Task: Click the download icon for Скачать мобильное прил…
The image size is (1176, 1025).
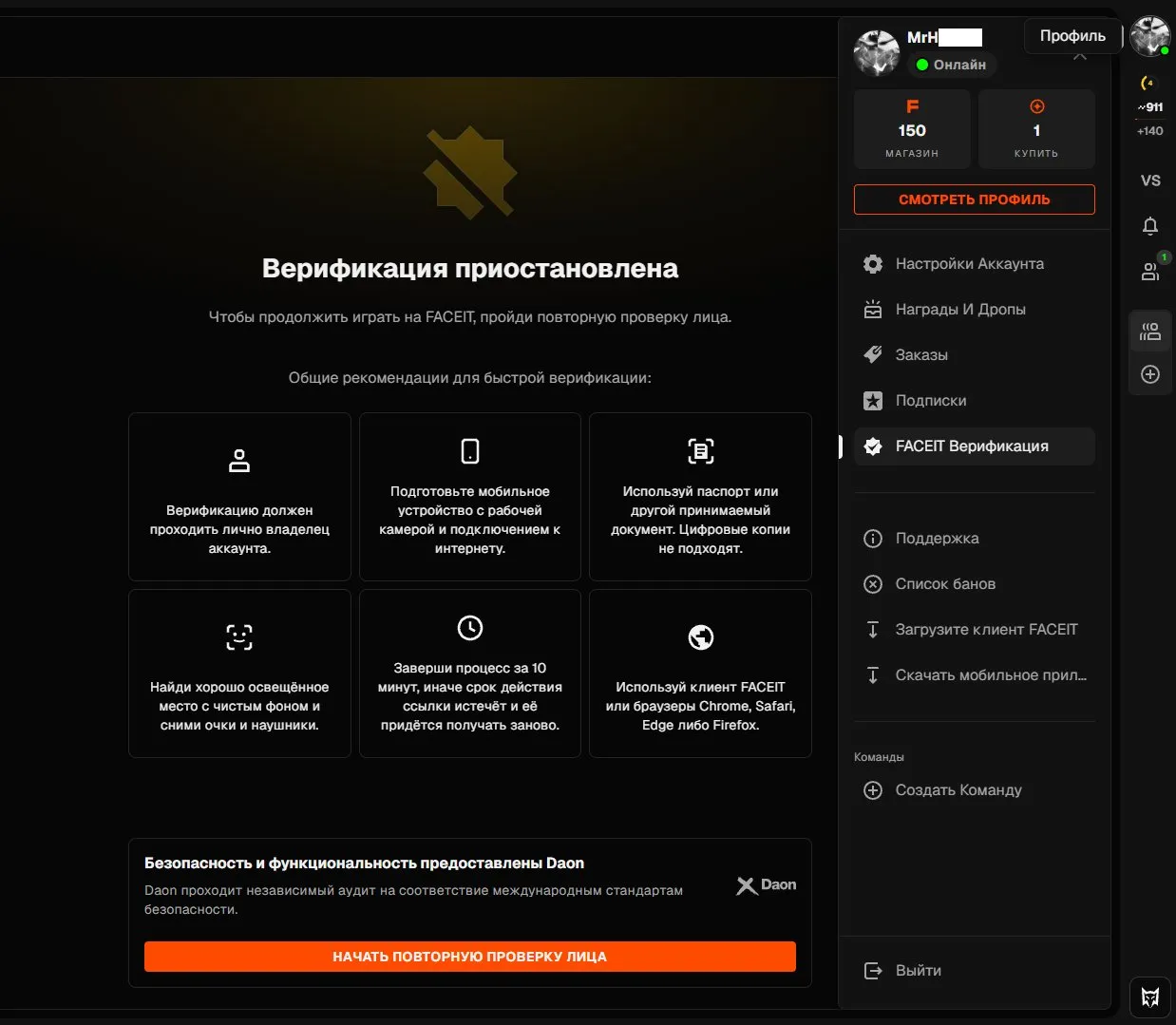Action: pyautogui.click(x=873, y=675)
